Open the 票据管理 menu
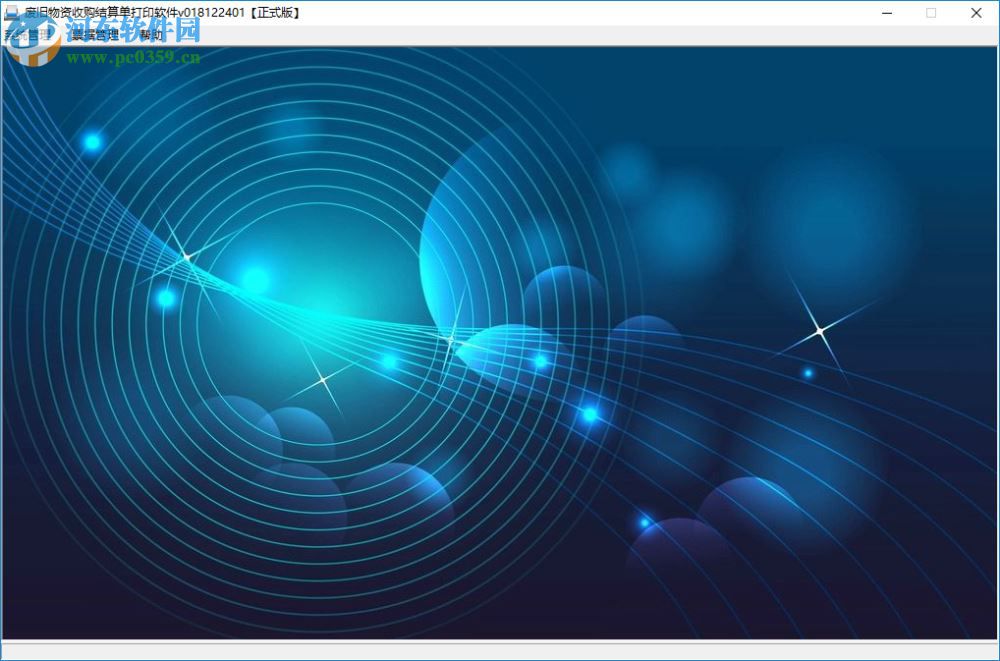The image size is (1000, 661). point(94,35)
